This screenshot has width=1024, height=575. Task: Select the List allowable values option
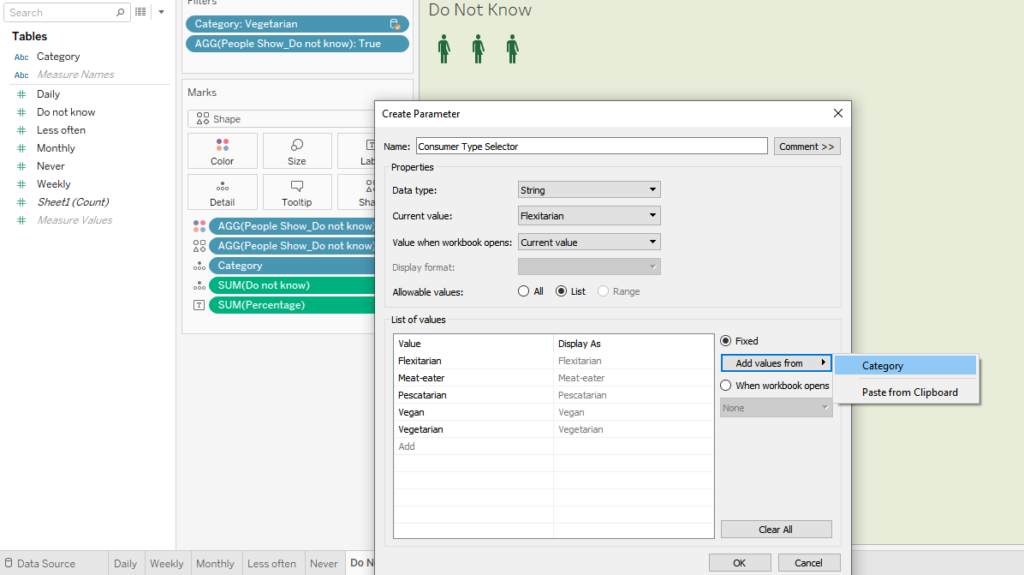click(561, 291)
